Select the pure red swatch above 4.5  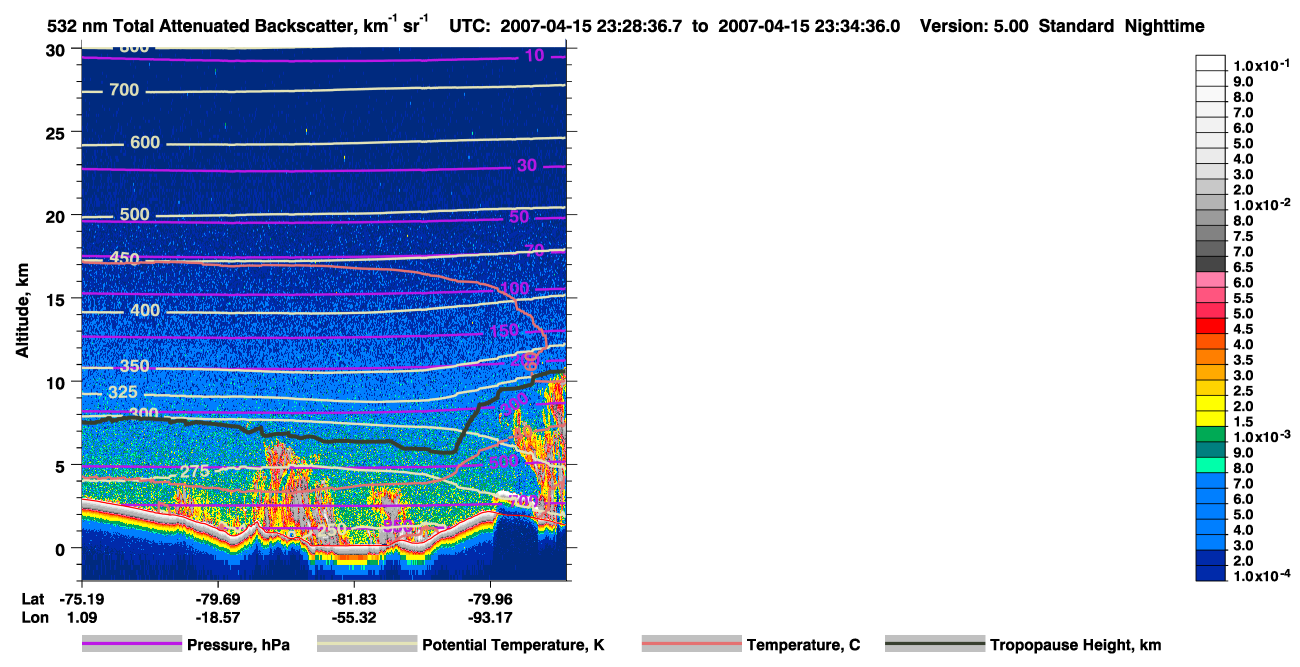tap(1210, 325)
